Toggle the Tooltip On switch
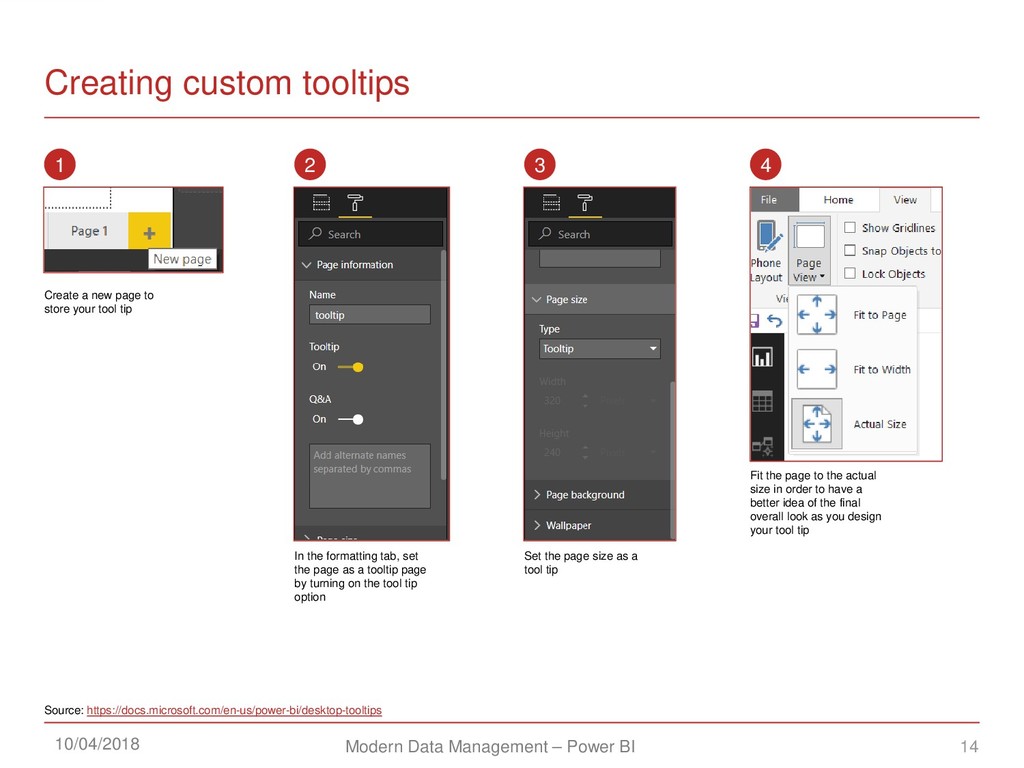1024x768 pixels. [x=351, y=367]
